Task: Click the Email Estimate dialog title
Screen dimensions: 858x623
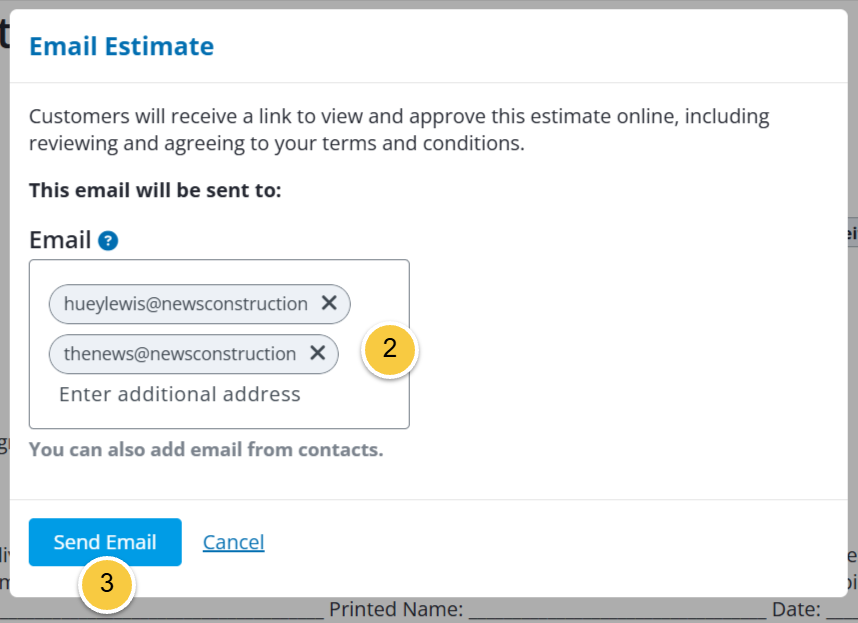Action: tap(121, 46)
